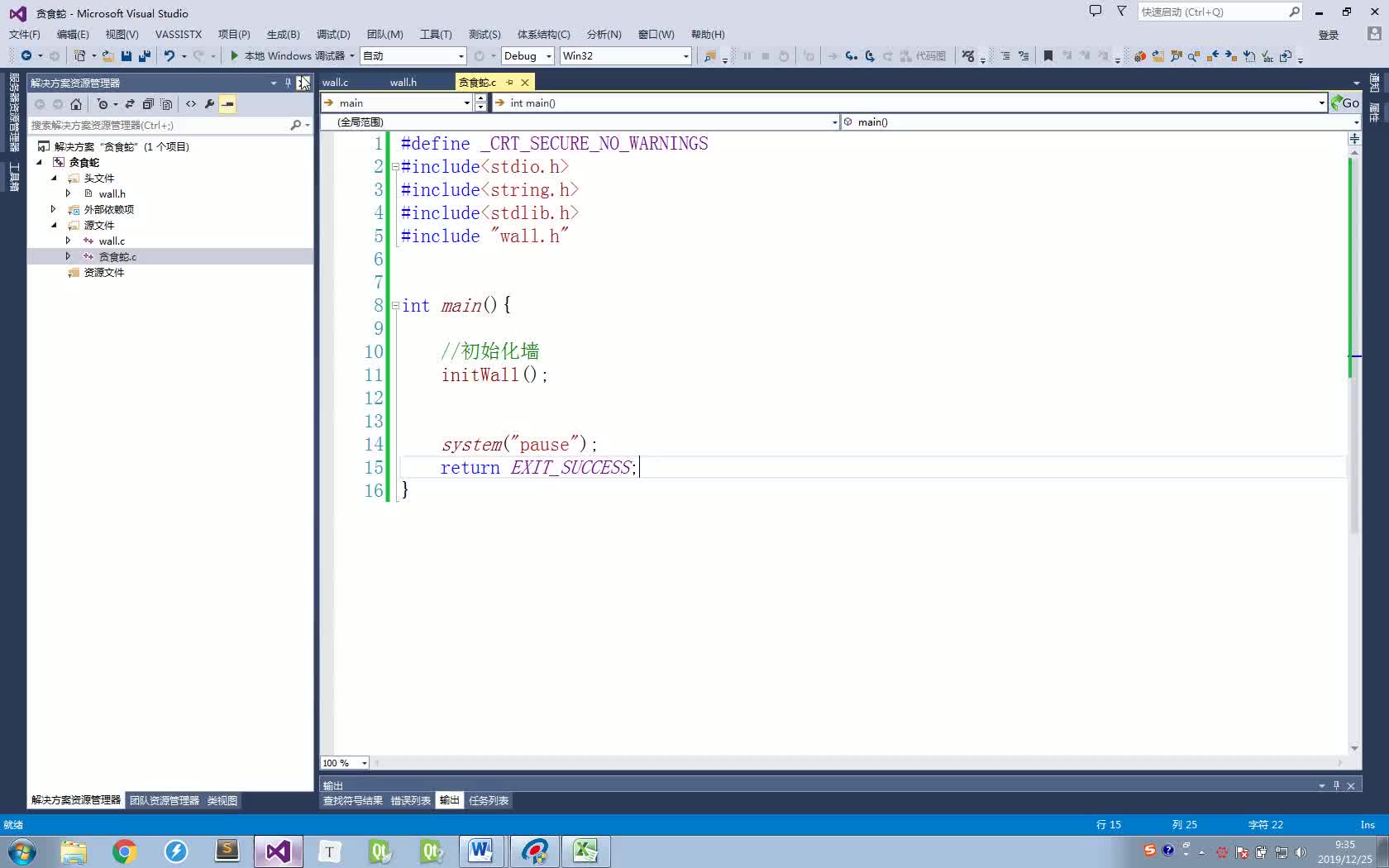Switch to the 类视图 tab
Screen dimensions: 1389x868
[222, 800]
